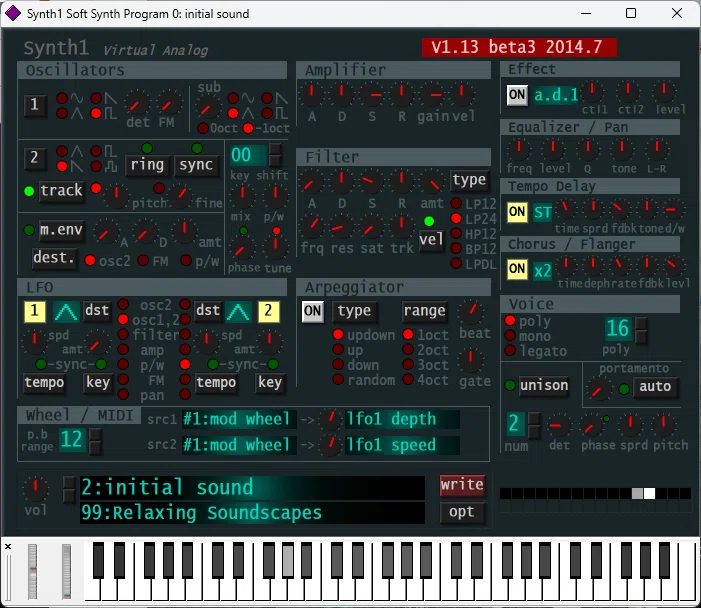Open the 2:initial sound program selector
Image resolution: width=701 pixels, height=608 pixels.
[x=253, y=487]
